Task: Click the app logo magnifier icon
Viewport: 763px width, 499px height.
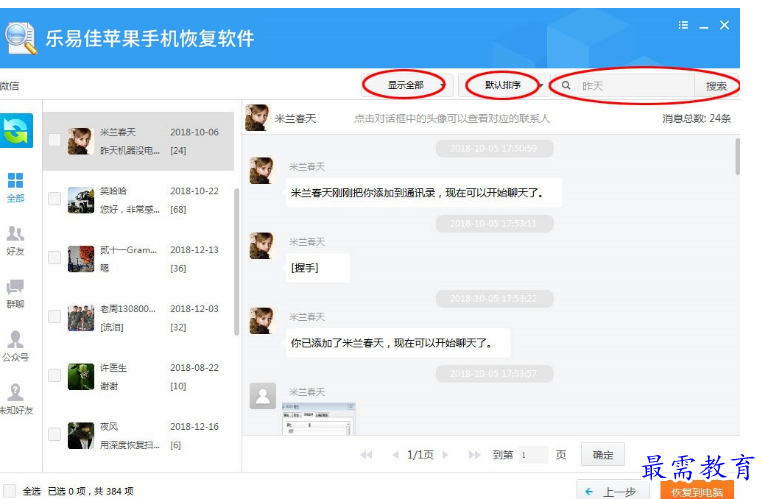Action: [x=20, y=38]
